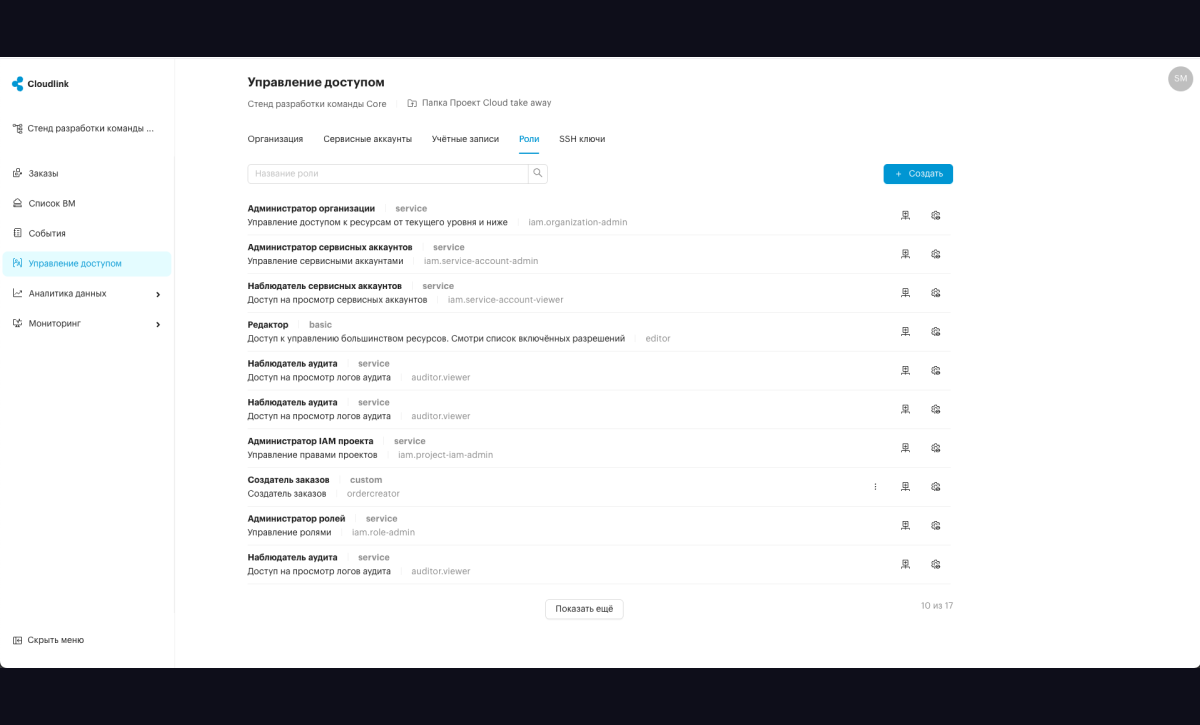The height and width of the screenshot is (725, 1200).
Task: Click the Название роли search field
Action: click(x=388, y=174)
